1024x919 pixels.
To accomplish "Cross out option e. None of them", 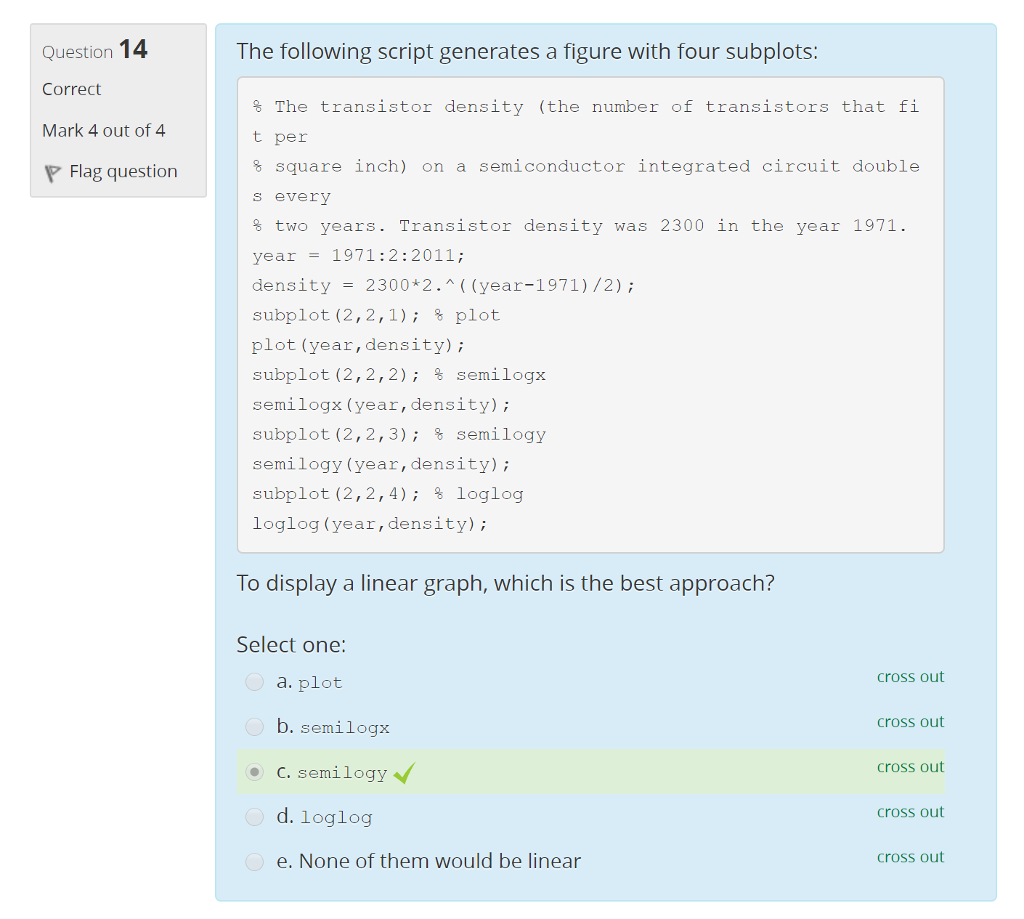I will 910,857.
